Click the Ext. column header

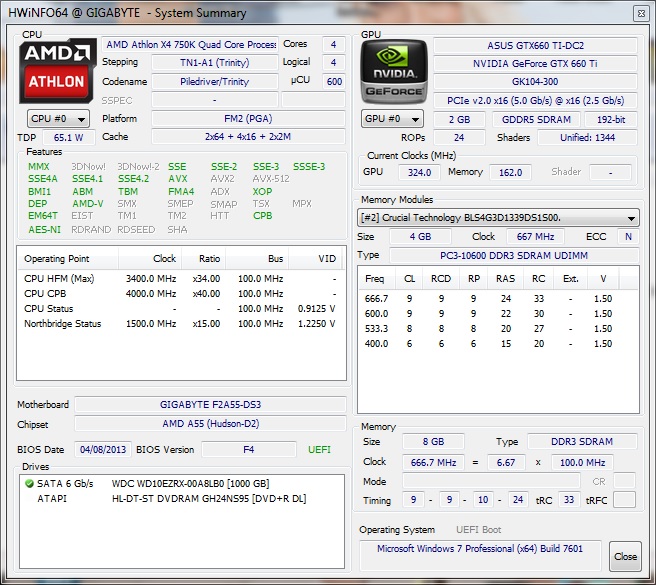570,279
